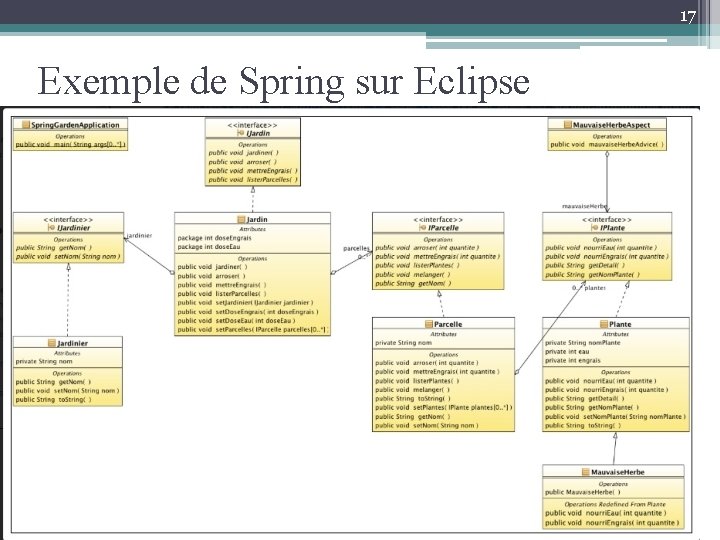The height and width of the screenshot is (540, 720).
Task: Select Parcelle attribute 'private String nom'
Action: [x=404, y=343]
